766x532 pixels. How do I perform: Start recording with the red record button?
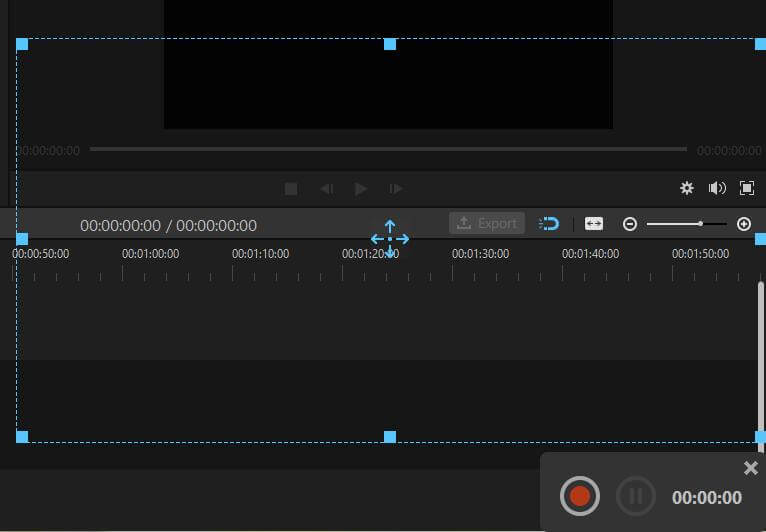[x=580, y=496]
